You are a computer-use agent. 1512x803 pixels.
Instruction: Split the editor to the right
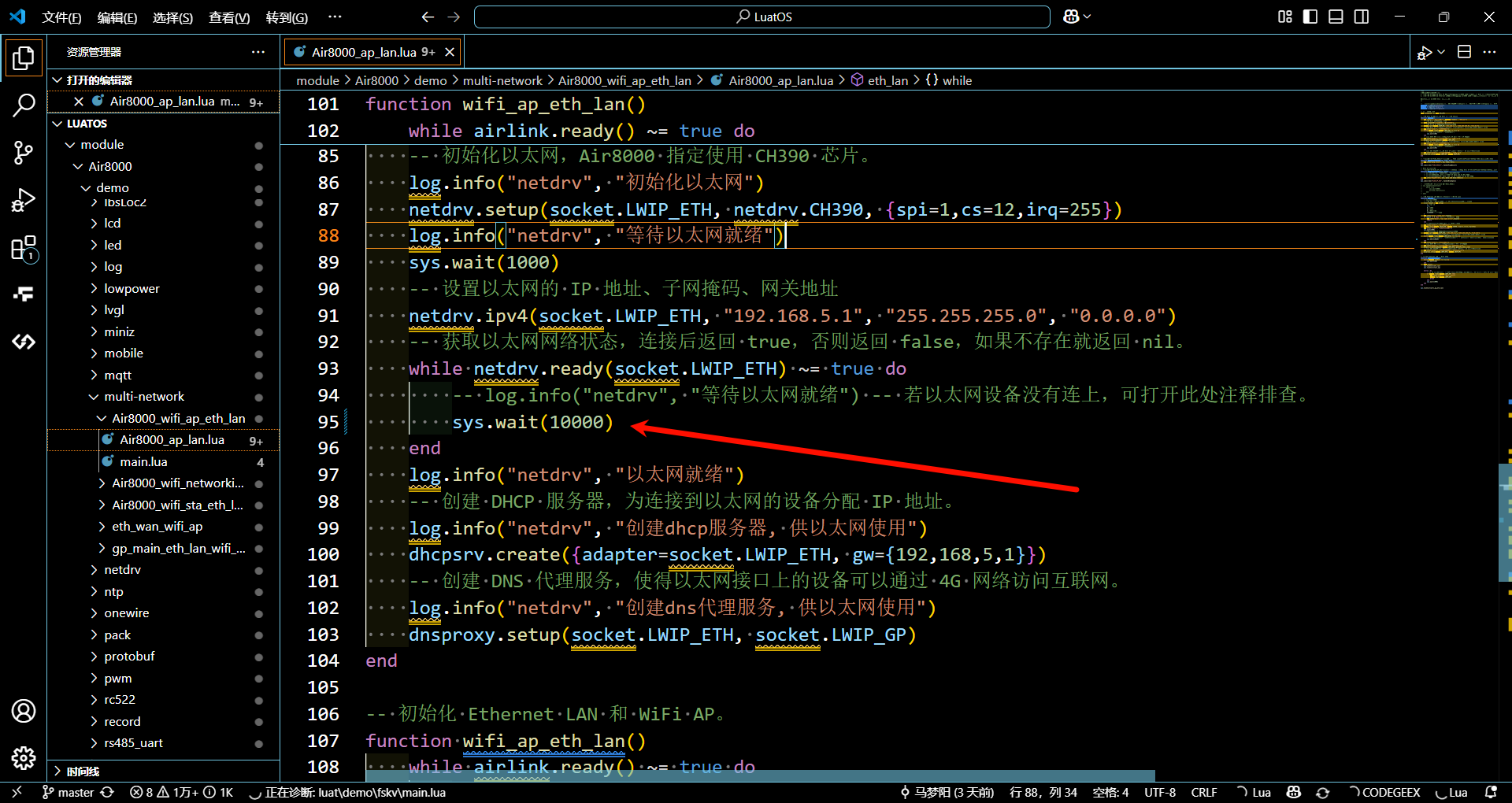coord(1464,52)
